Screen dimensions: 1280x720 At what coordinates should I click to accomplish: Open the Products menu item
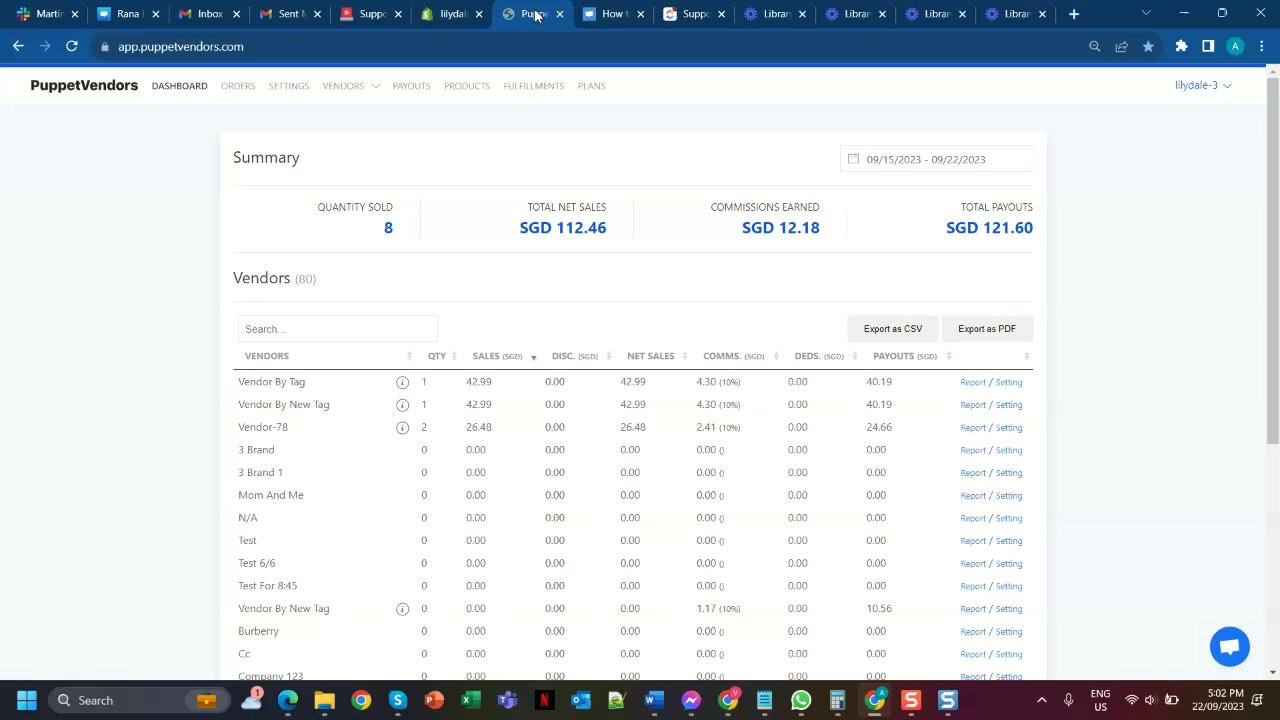(467, 86)
